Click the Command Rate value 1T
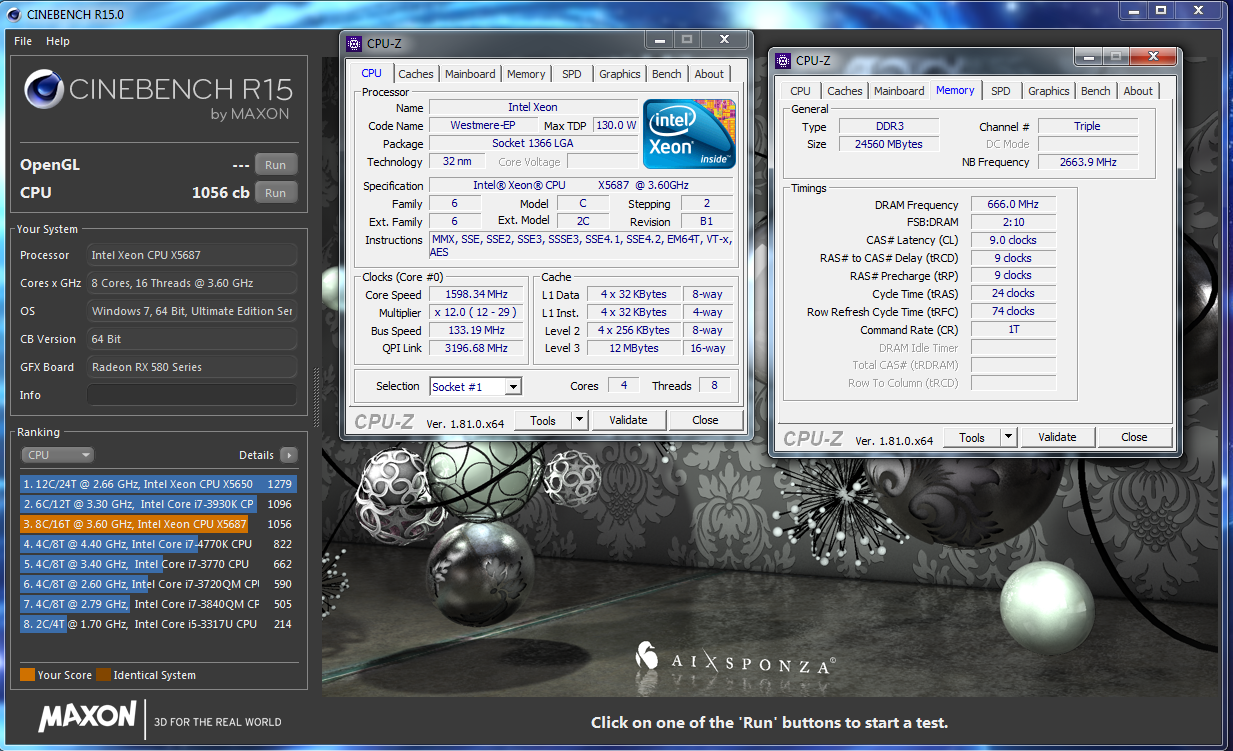 (1013, 330)
